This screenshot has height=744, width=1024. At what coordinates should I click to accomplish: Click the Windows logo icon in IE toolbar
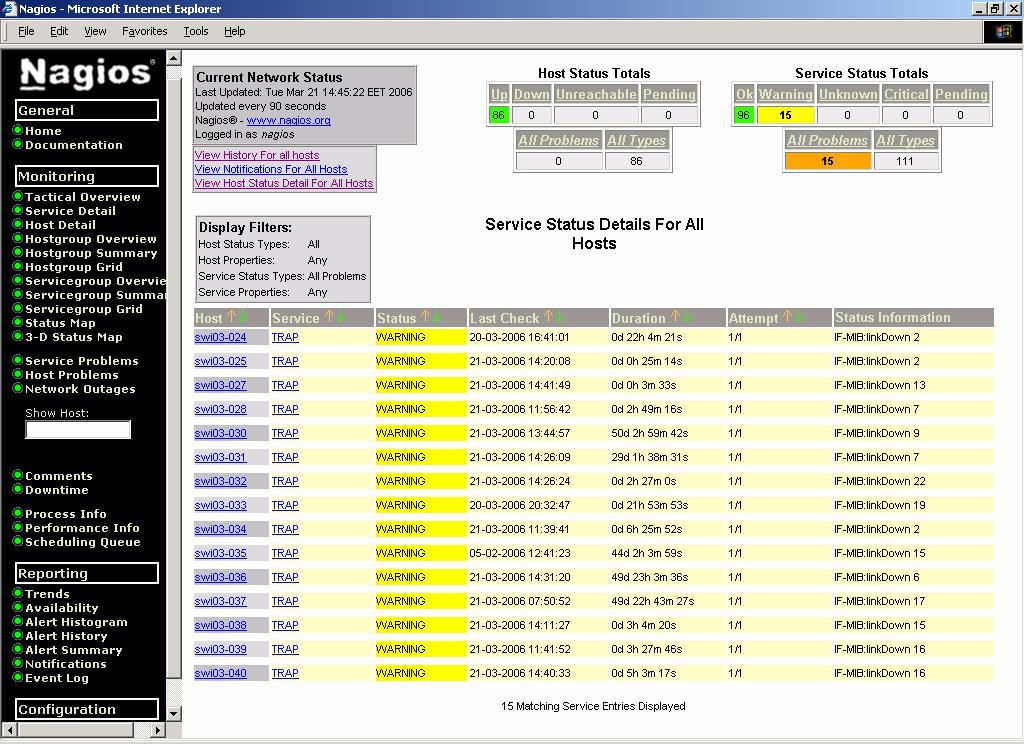pos(1002,32)
